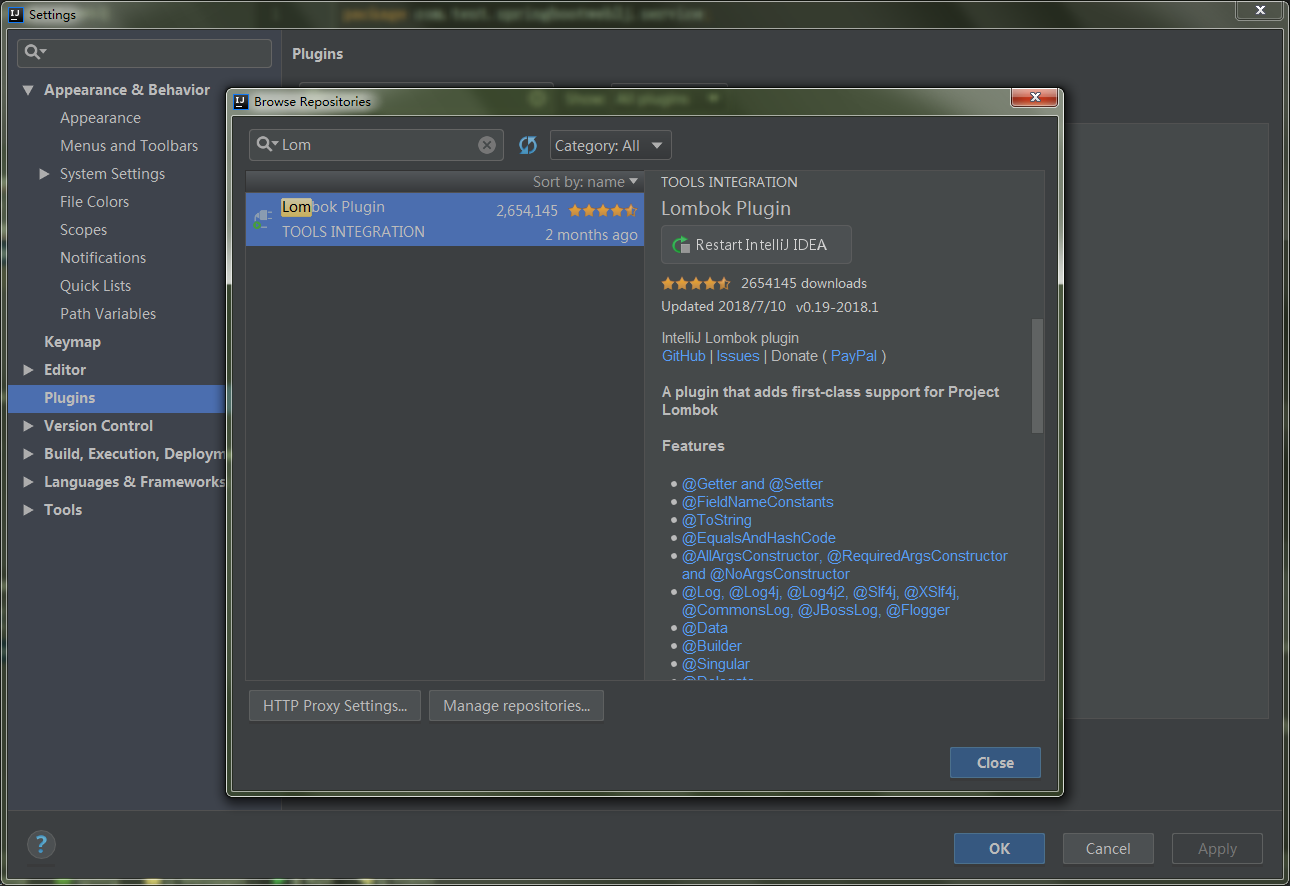
Task: Open the Settings help question mark
Action: [41, 844]
